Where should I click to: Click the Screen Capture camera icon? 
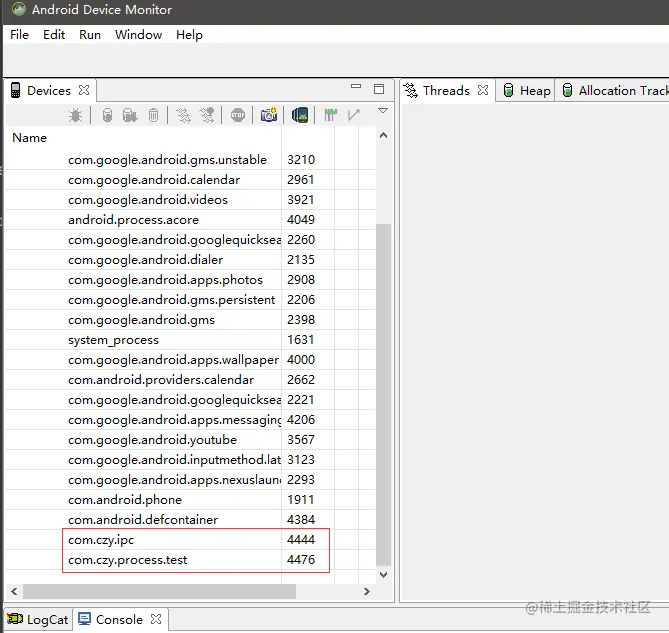269,115
